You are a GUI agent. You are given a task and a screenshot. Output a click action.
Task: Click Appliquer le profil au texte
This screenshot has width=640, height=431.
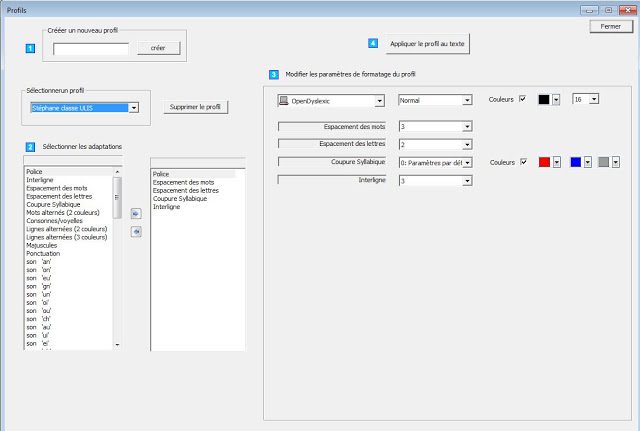427,44
